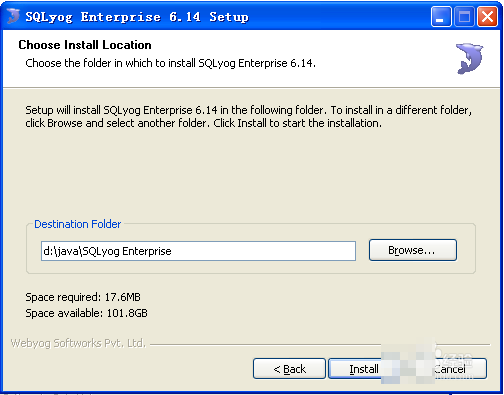Click the 'Setup will install SQLyog' description line

(249, 110)
